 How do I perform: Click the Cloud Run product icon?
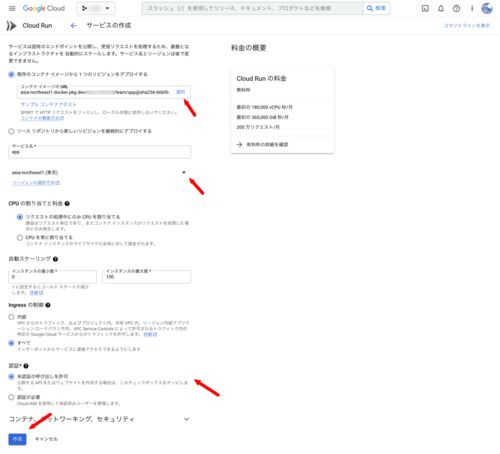[x=11, y=26]
